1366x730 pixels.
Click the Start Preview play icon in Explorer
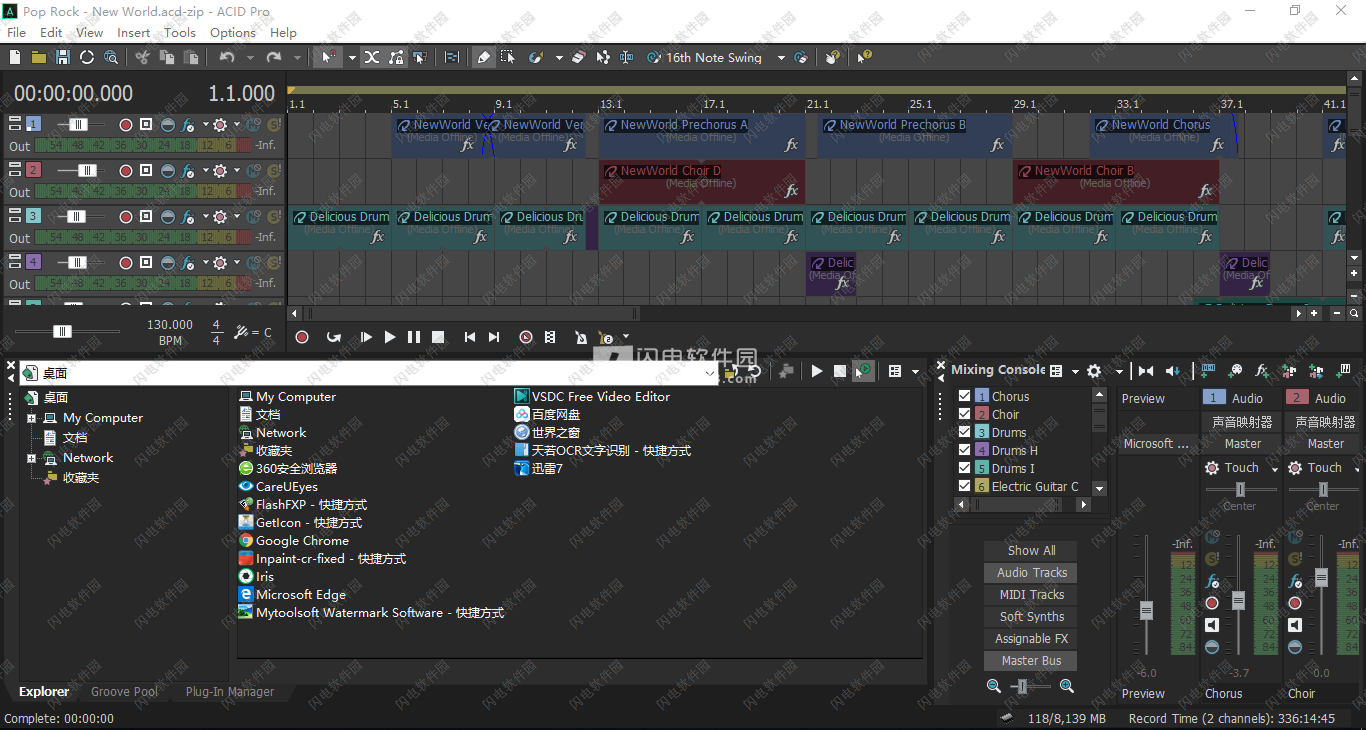pos(817,371)
